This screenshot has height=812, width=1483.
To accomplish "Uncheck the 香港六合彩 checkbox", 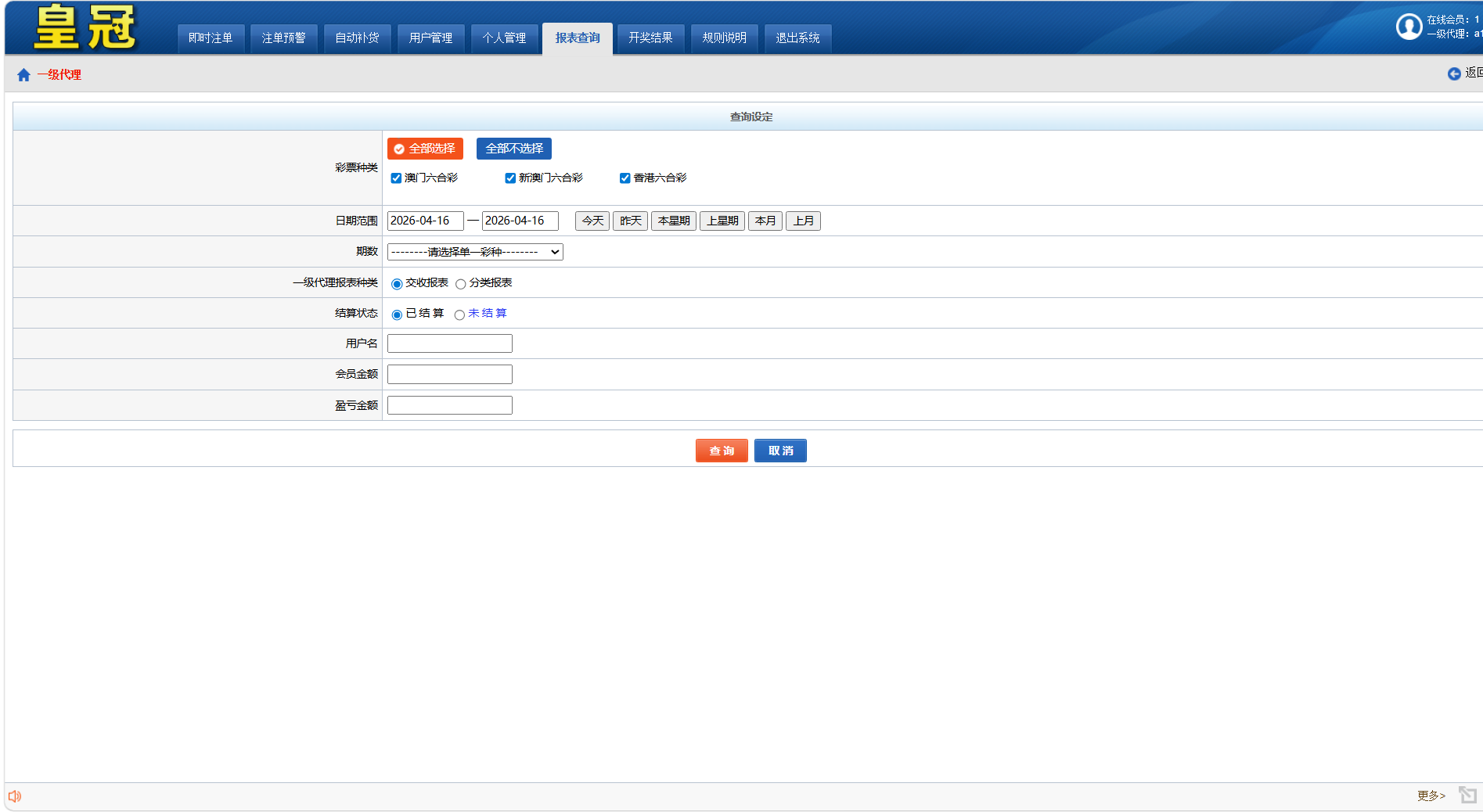I will (625, 178).
